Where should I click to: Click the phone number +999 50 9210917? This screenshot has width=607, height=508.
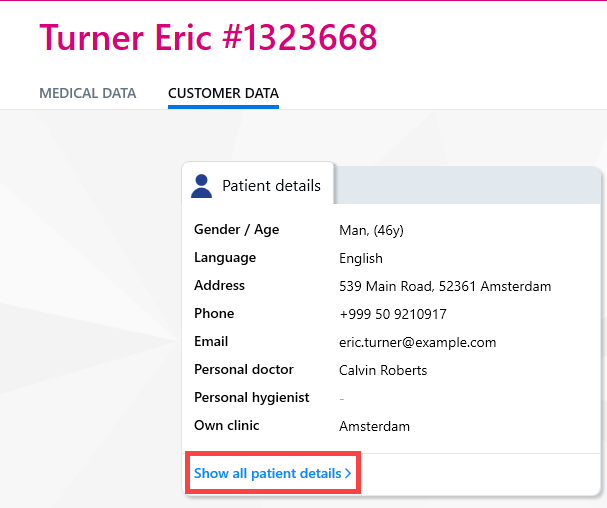click(x=393, y=314)
